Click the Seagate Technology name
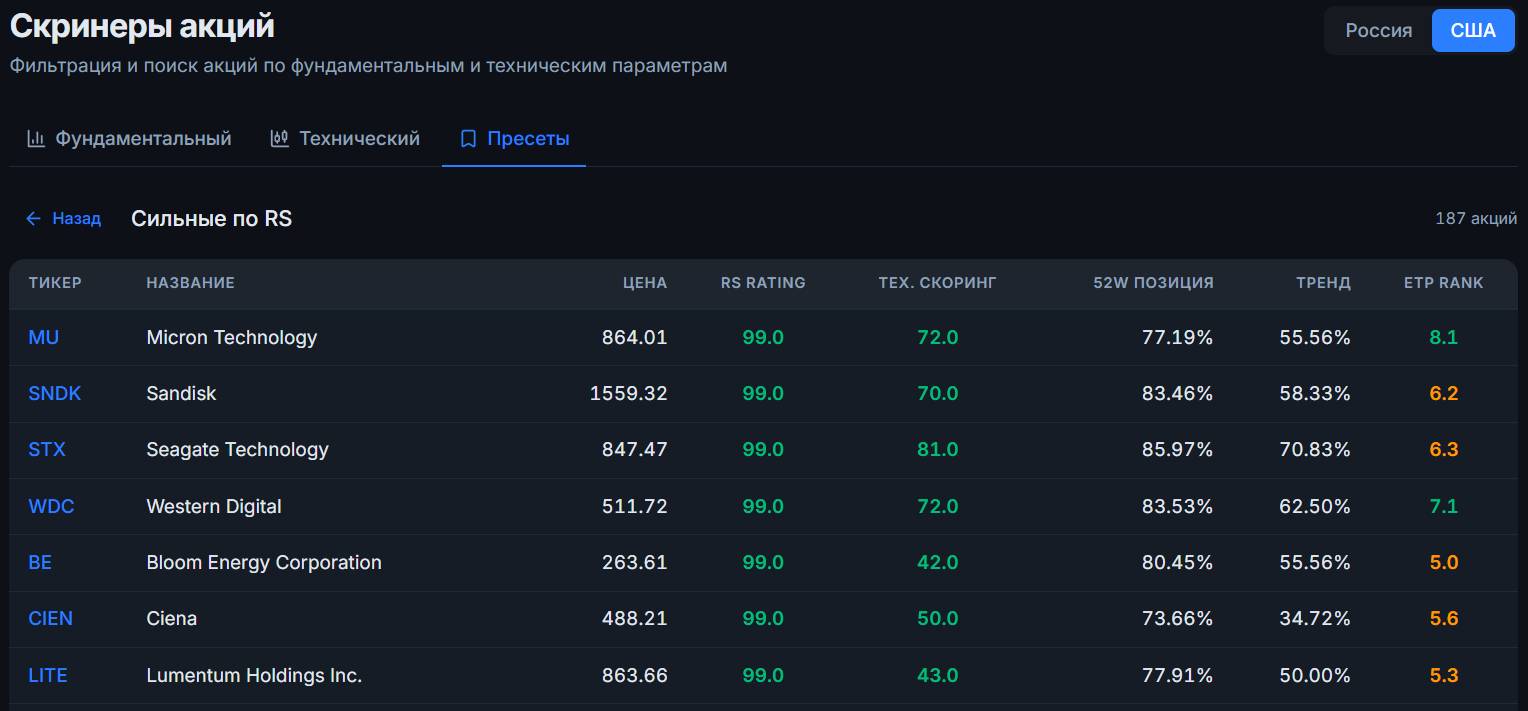Viewport: 1528px width, 711px height. click(237, 450)
